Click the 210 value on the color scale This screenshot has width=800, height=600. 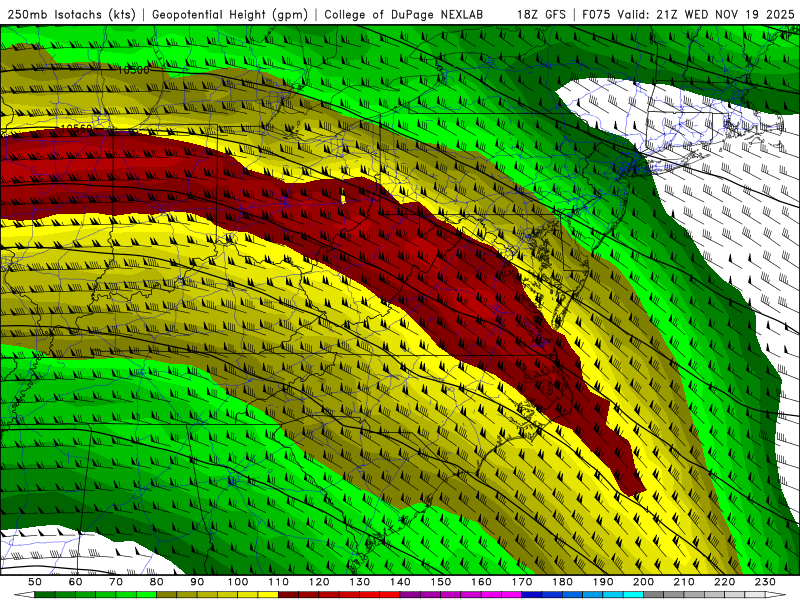coord(684,582)
